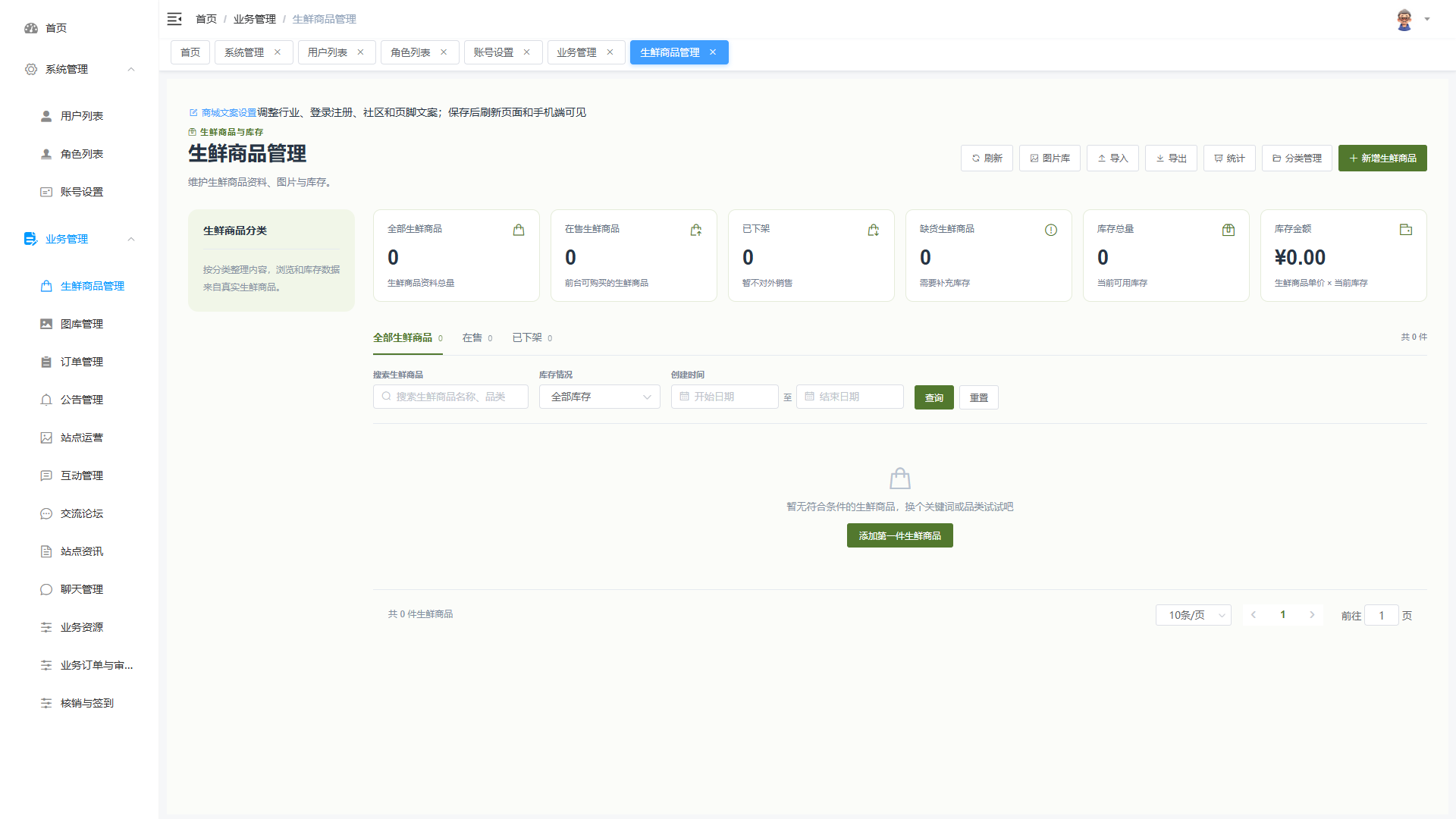The image size is (1456, 819).
Task: Click the 核销与签到 sliders icon
Action: pyautogui.click(x=46, y=703)
